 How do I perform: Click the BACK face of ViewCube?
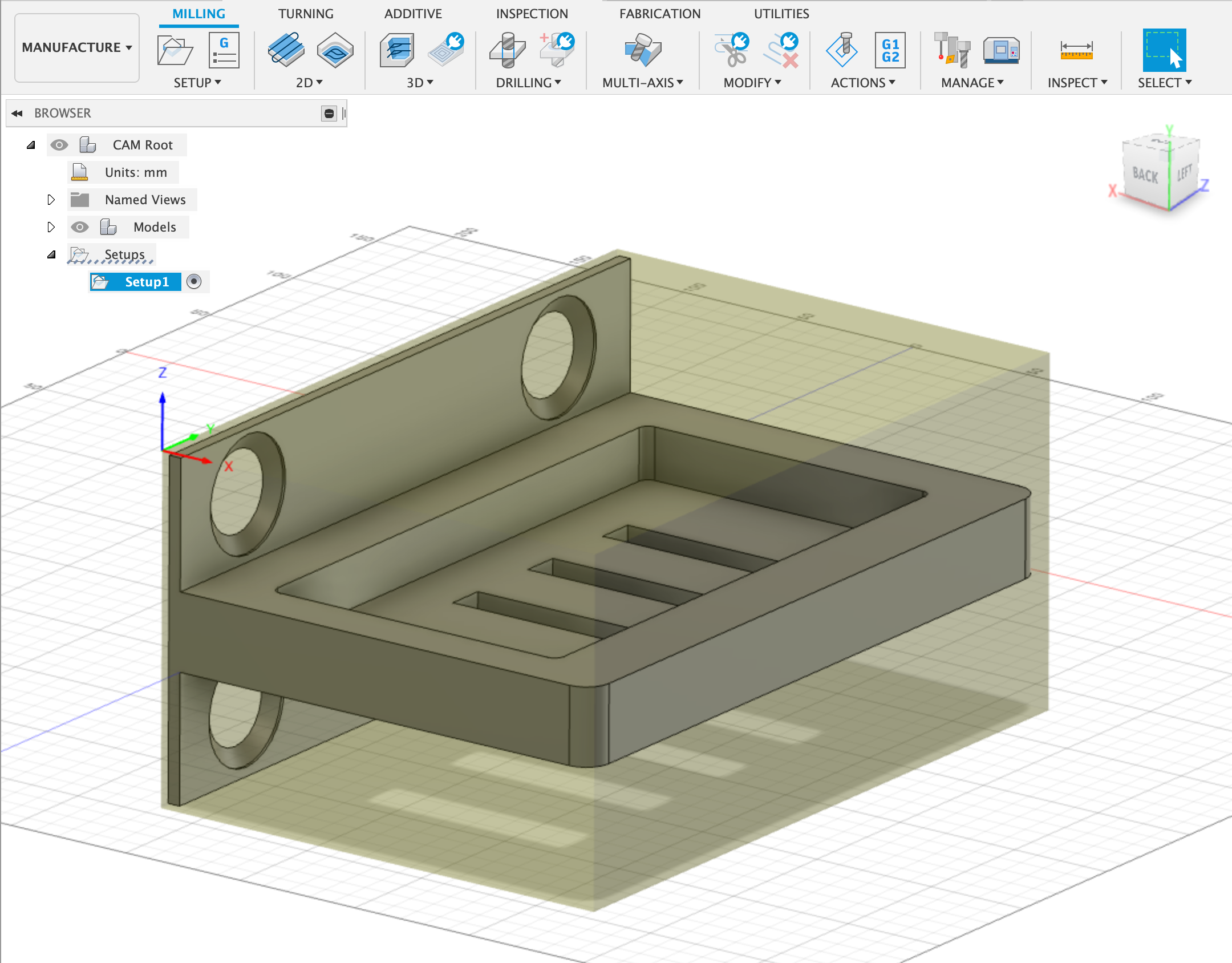pyautogui.click(x=1145, y=176)
